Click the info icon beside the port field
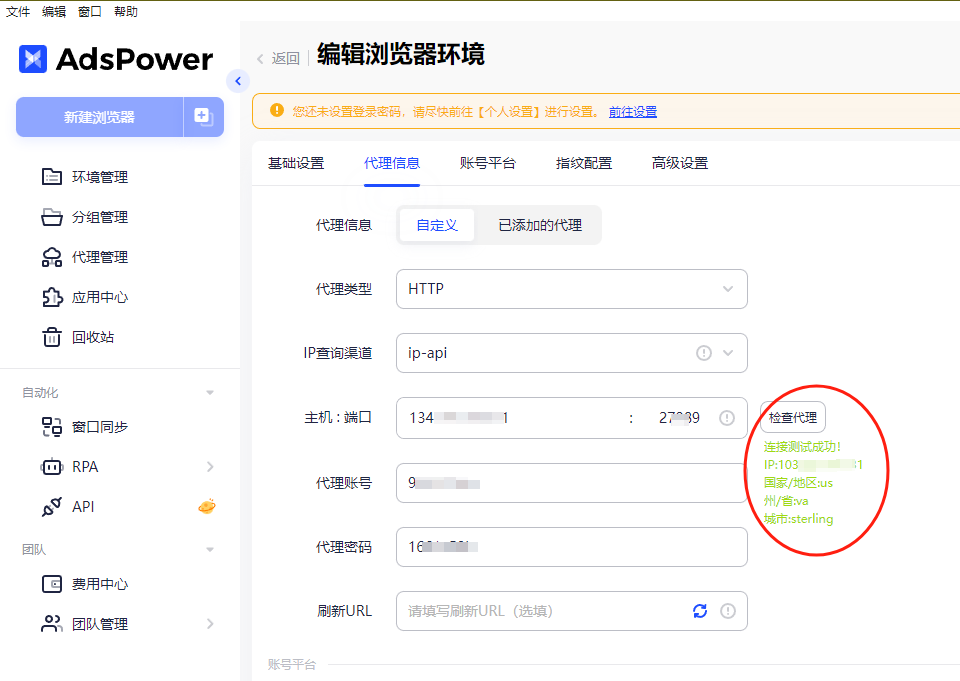 (727, 418)
